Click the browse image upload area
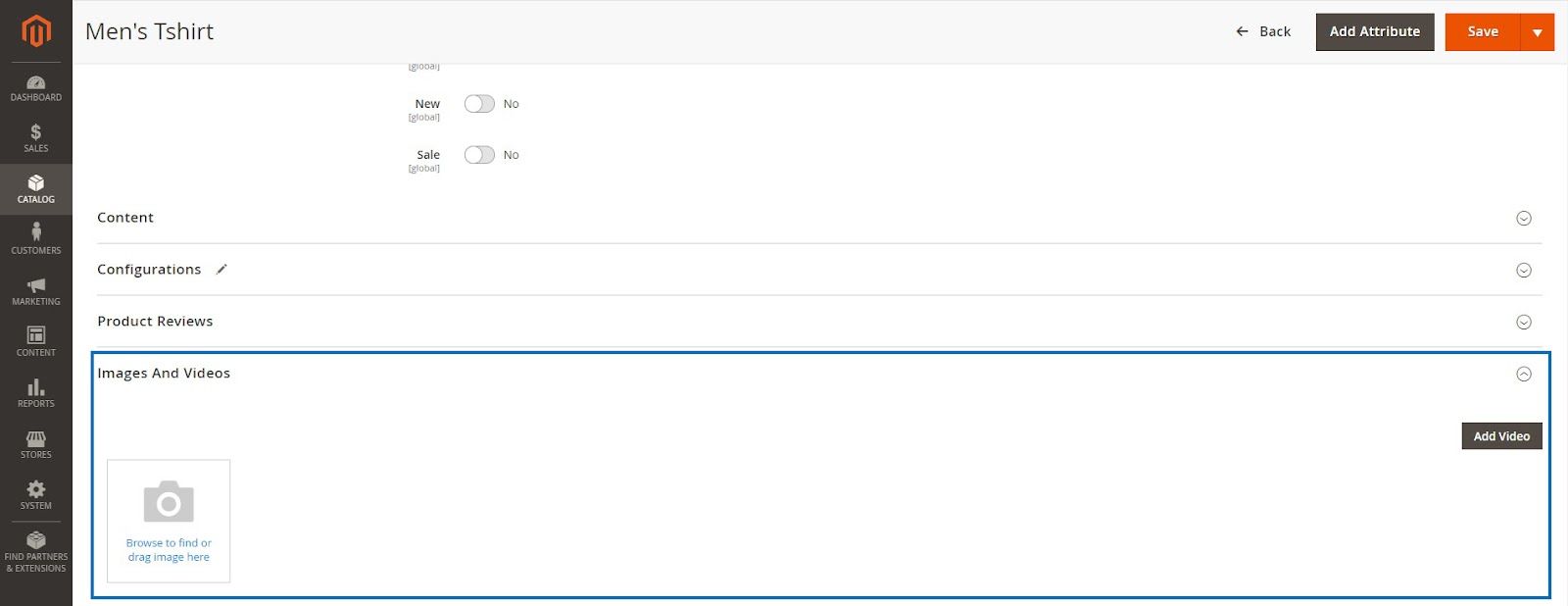This screenshot has width=1568, height=606. [x=168, y=521]
